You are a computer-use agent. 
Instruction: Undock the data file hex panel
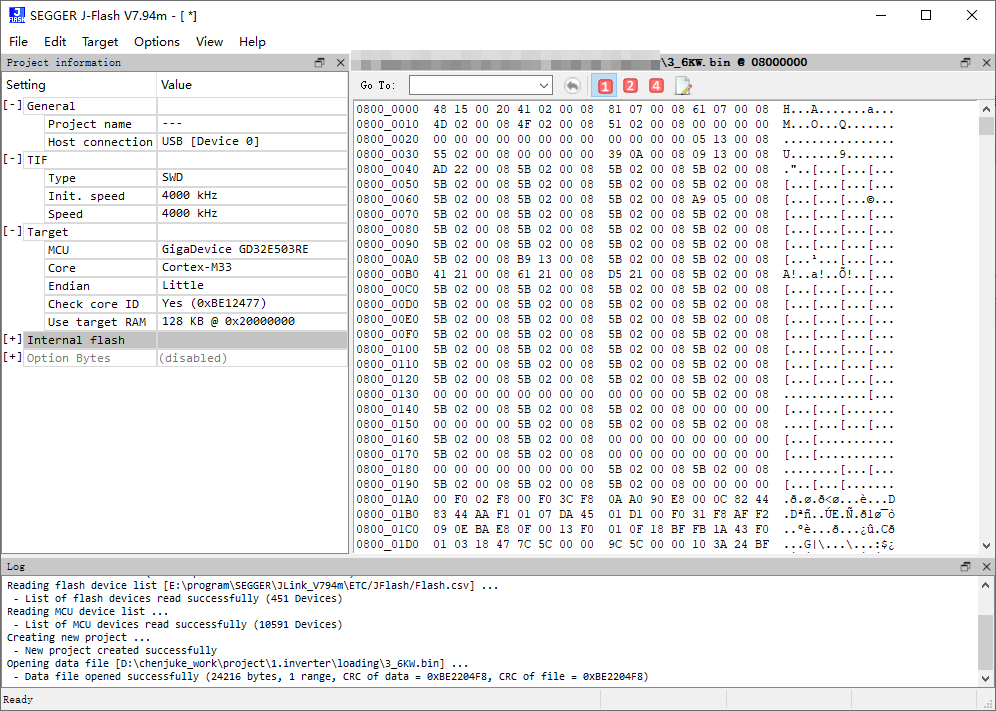point(966,62)
